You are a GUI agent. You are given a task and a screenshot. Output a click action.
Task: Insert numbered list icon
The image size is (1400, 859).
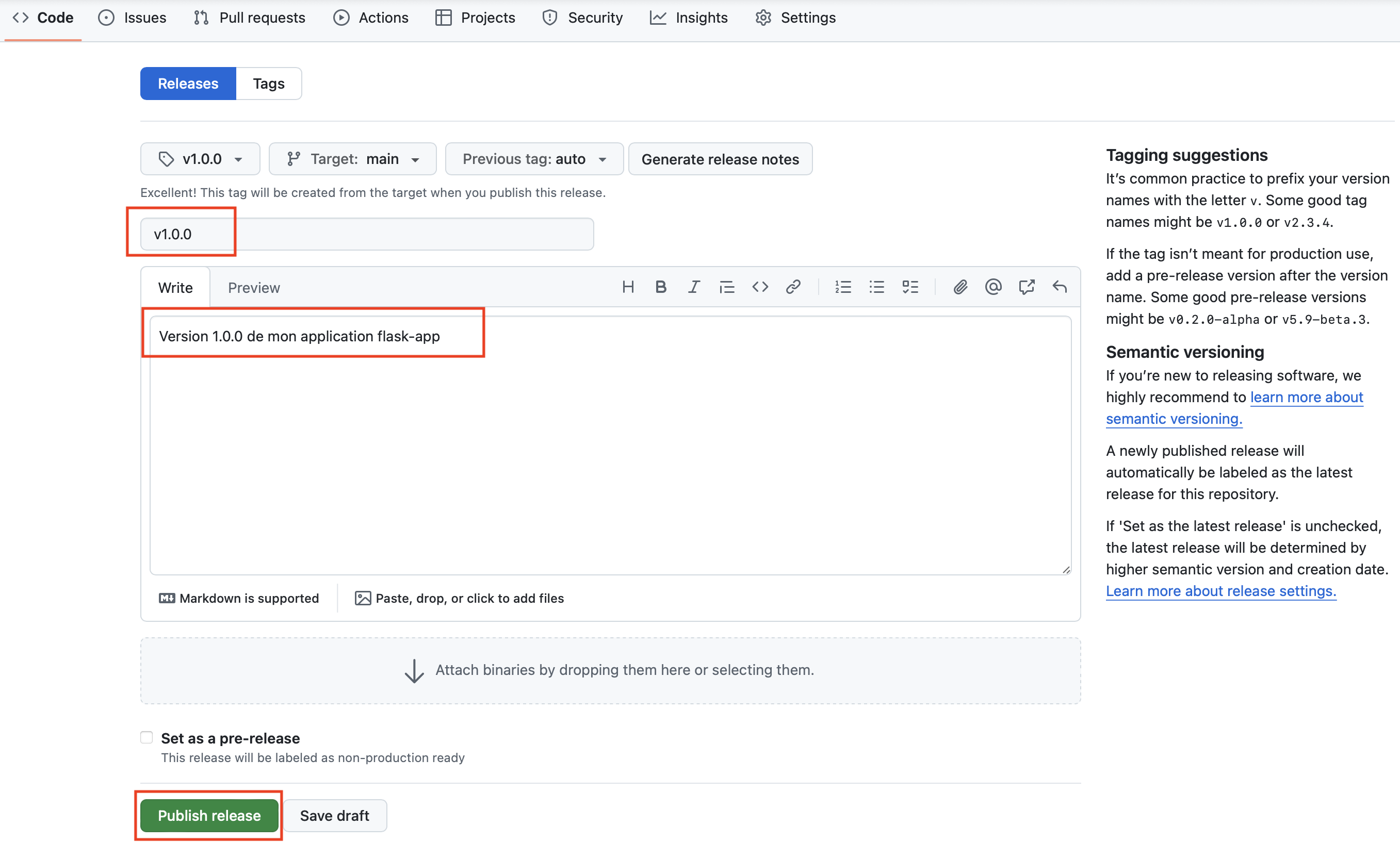click(843, 287)
